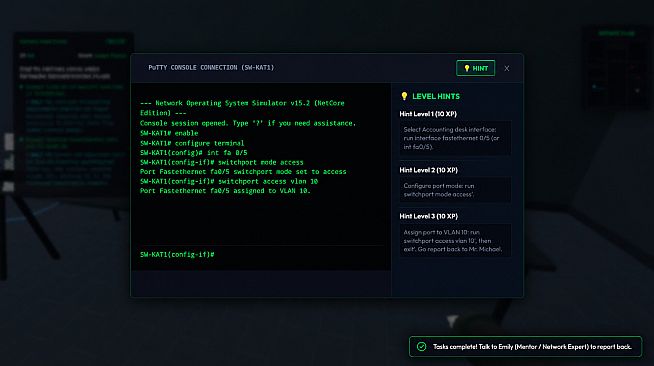
Task: Click 'Port Fastethernet fa0/5 assigned to VLAN 10.' output
Action: point(225,191)
